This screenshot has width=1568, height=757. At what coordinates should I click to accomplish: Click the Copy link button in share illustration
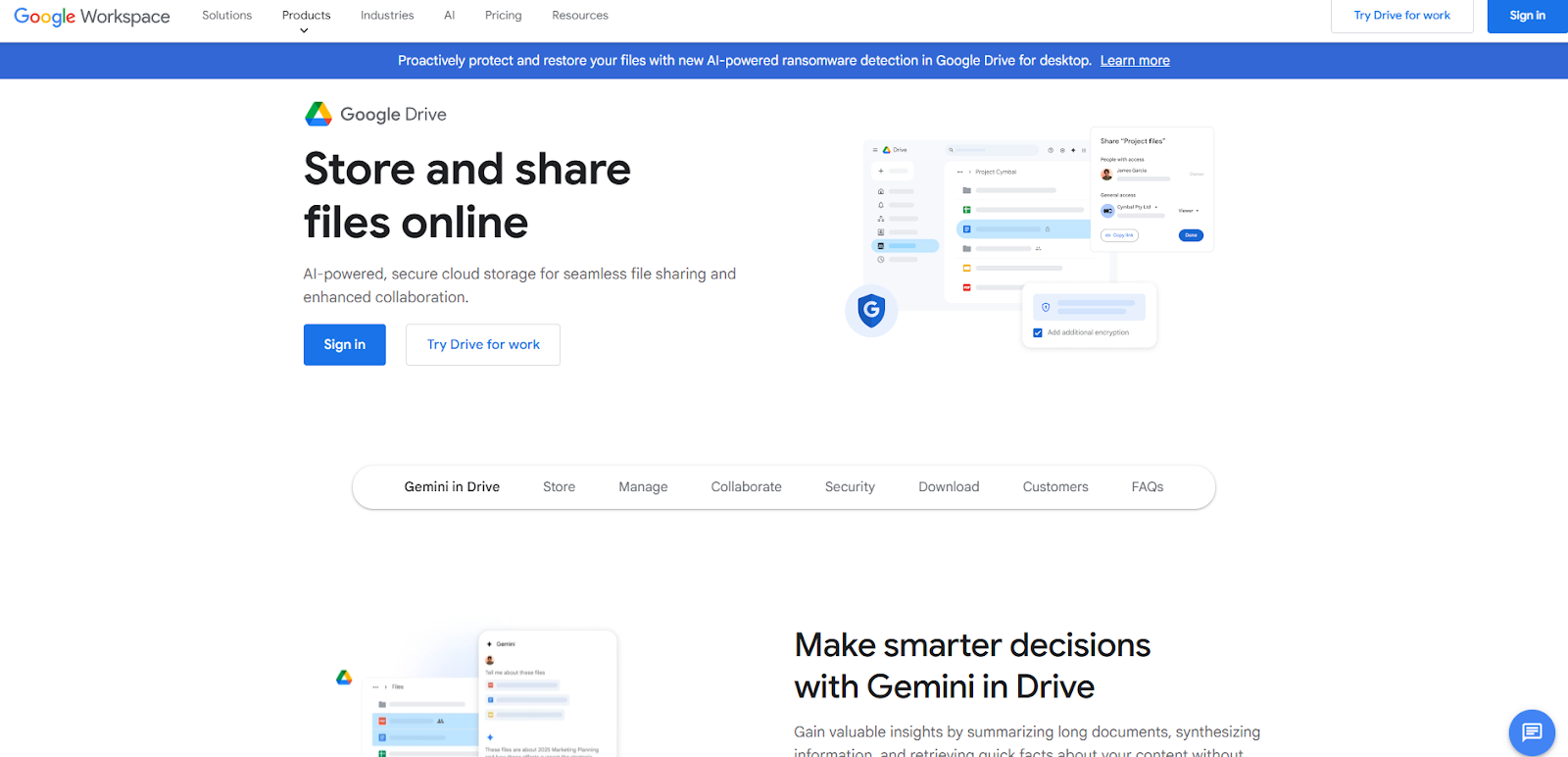[x=1119, y=235]
